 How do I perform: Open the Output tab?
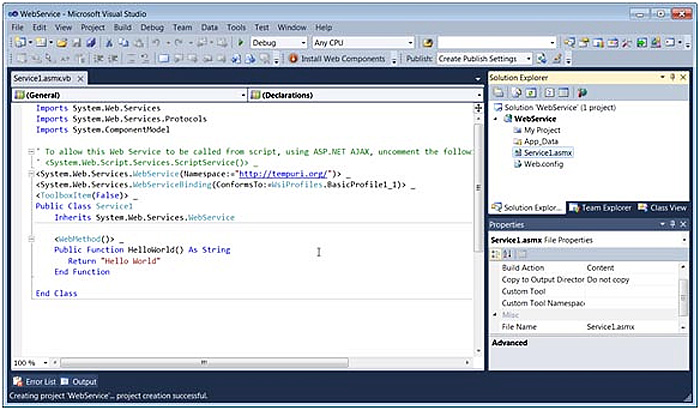tap(79, 381)
